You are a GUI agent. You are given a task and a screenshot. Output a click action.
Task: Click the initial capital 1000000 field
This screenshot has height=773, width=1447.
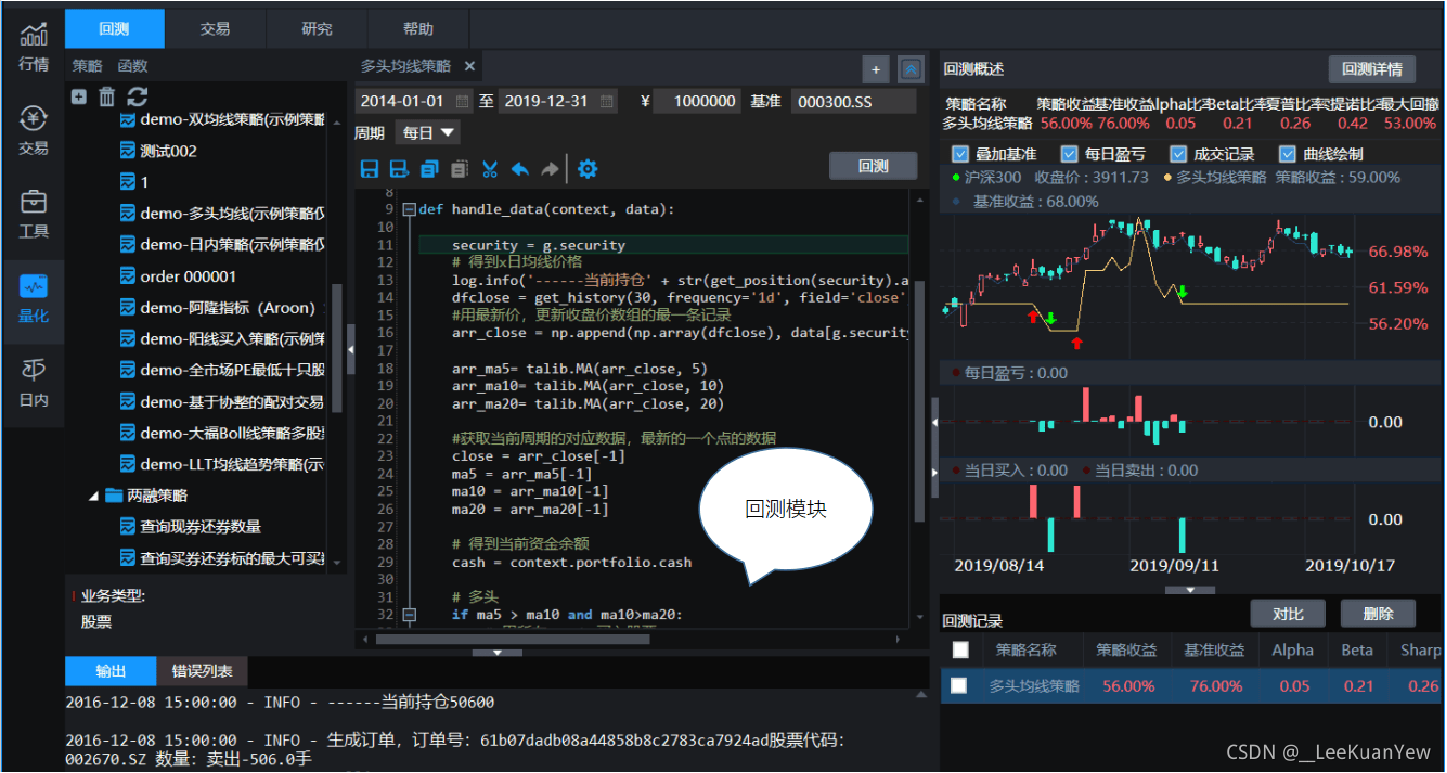[698, 101]
